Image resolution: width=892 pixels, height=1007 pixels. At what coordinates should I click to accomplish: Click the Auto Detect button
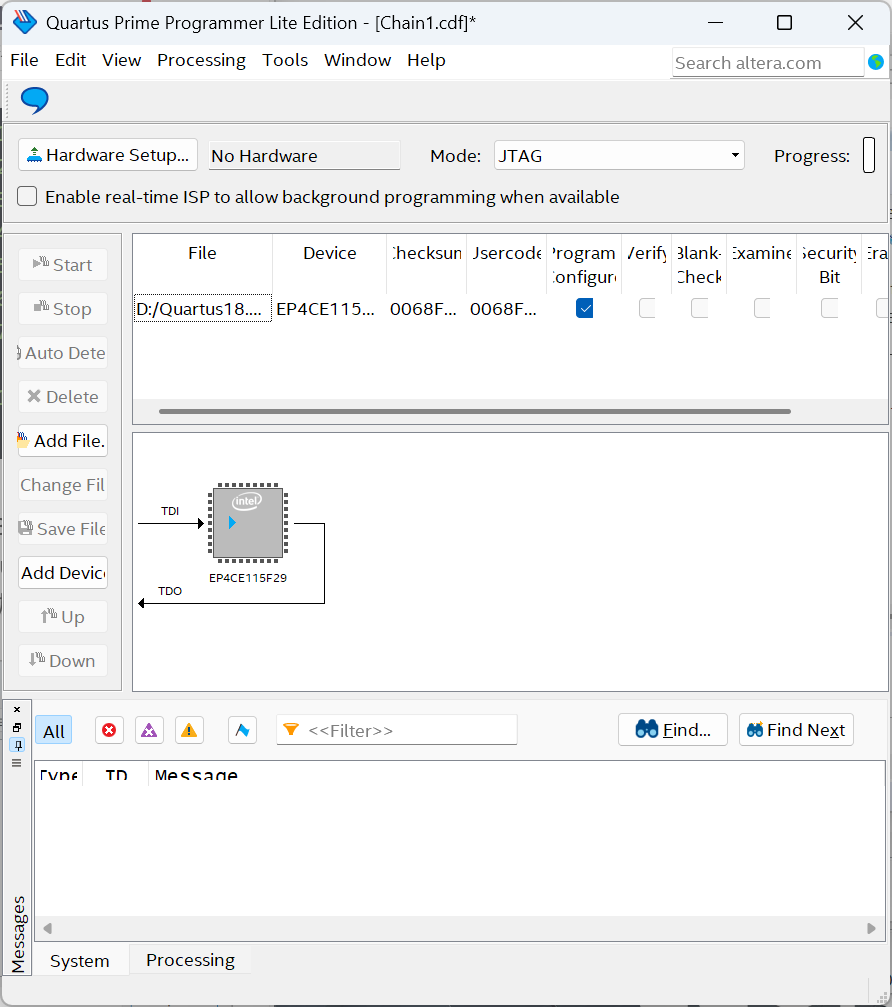point(63,353)
